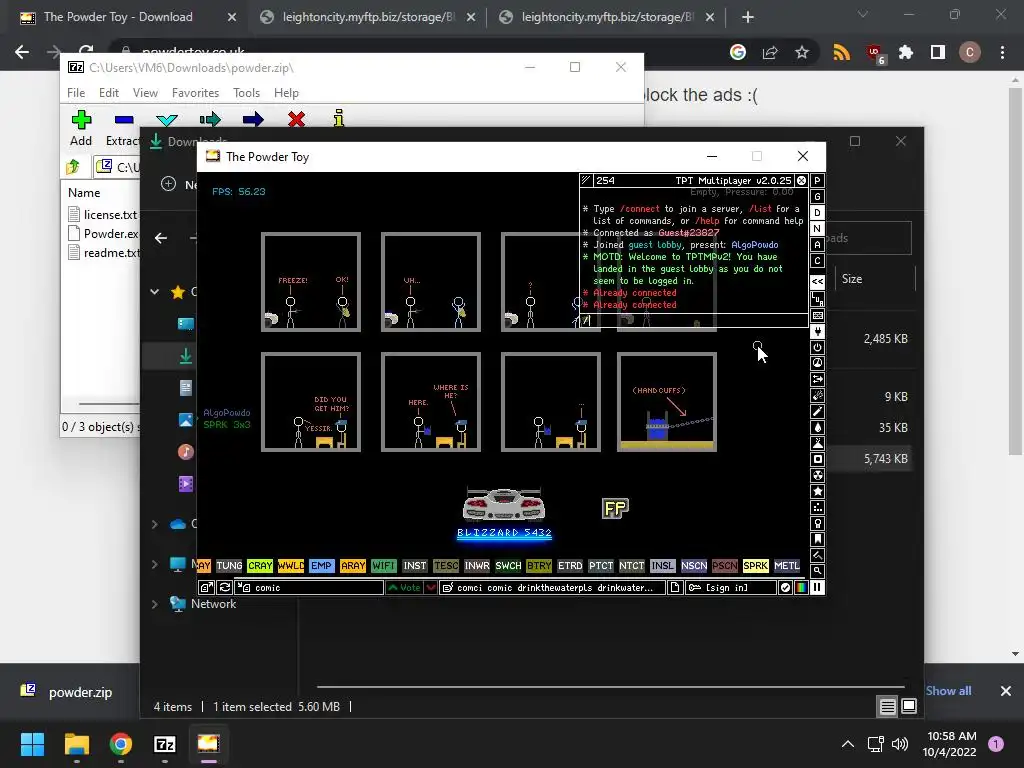Open the File menu in 7-Zip
Viewport: 1024px width, 768px height.
pyautogui.click(x=76, y=93)
